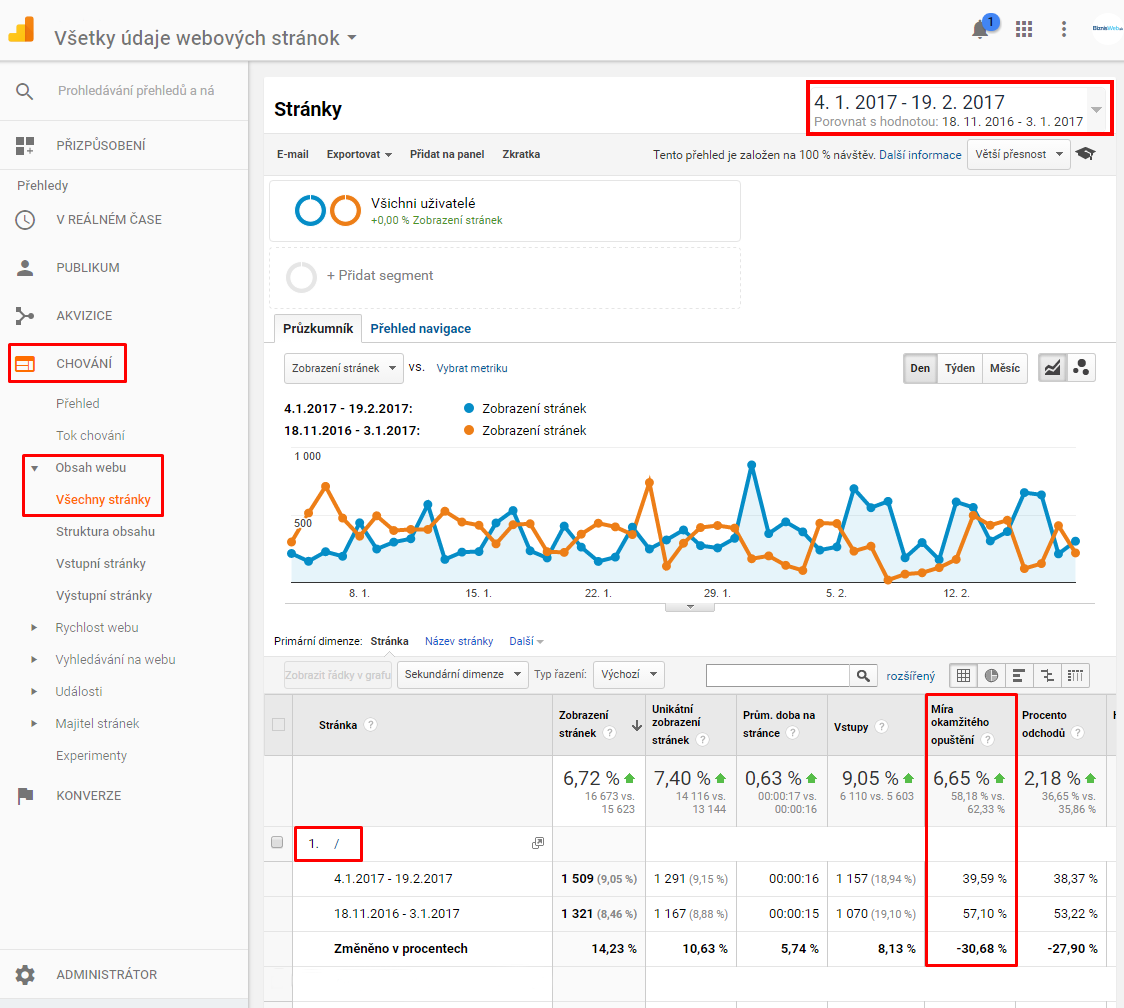Click the Google Analytics logo
The image size is (1124, 1008).
tap(22, 29)
